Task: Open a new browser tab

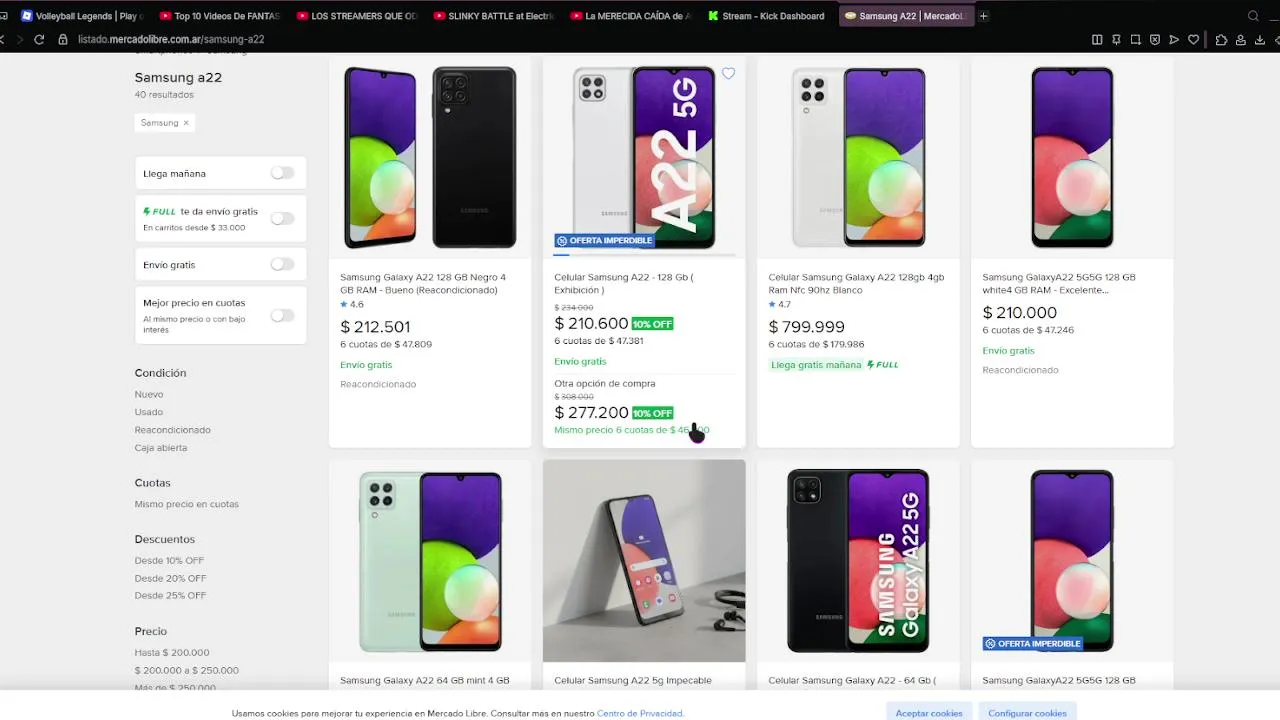Action: pos(984,16)
